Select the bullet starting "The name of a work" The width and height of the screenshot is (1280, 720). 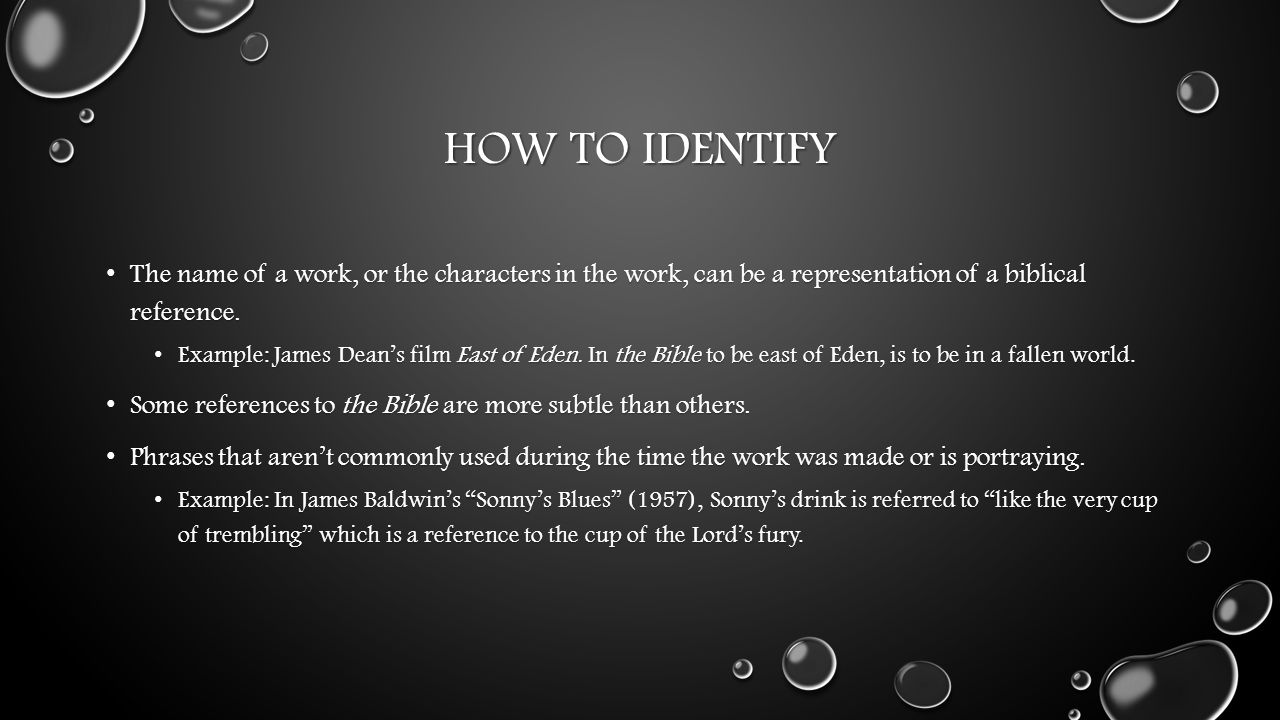click(x=608, y=292)
